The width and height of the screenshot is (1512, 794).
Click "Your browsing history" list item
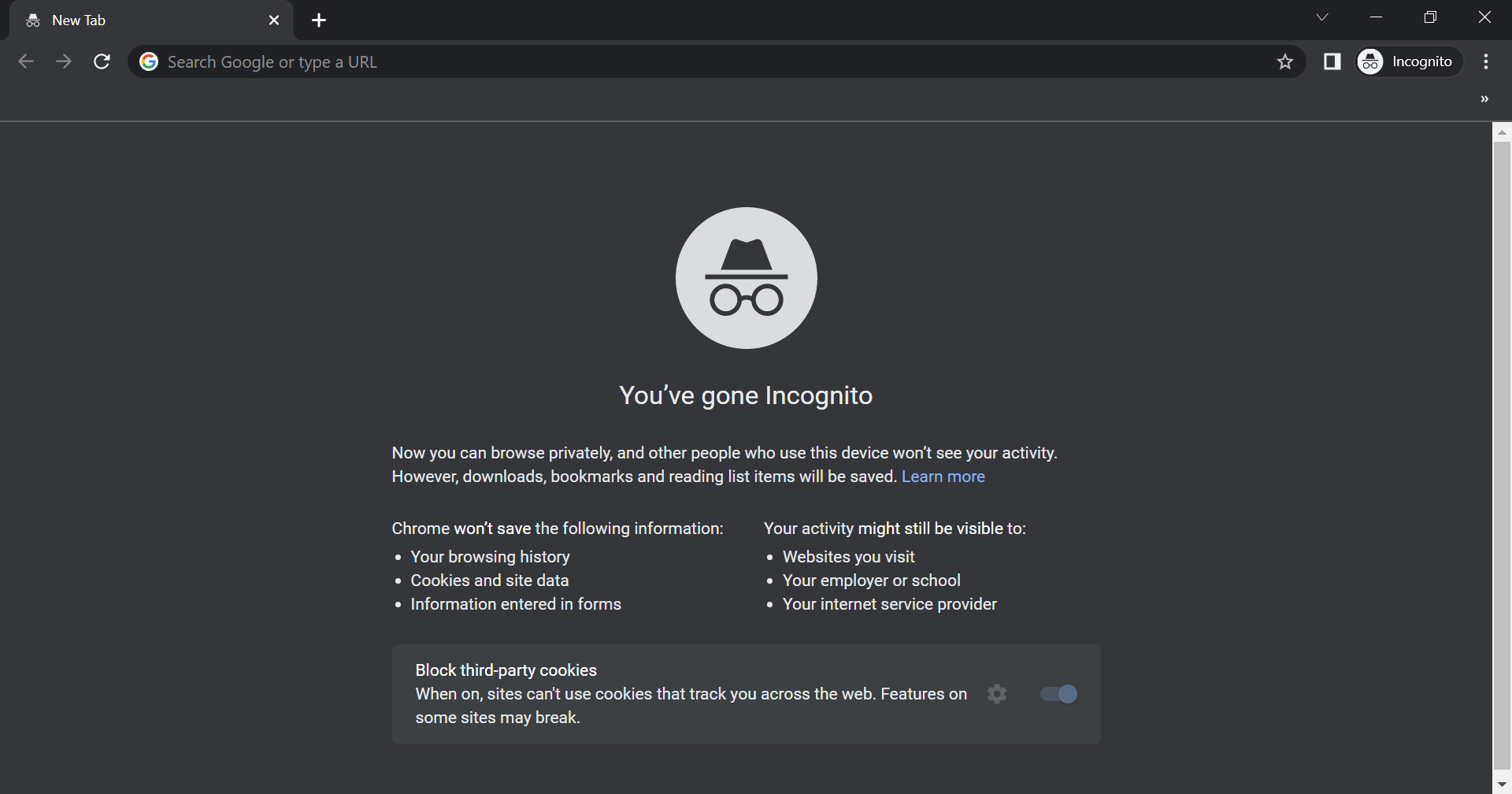point(490,557)
